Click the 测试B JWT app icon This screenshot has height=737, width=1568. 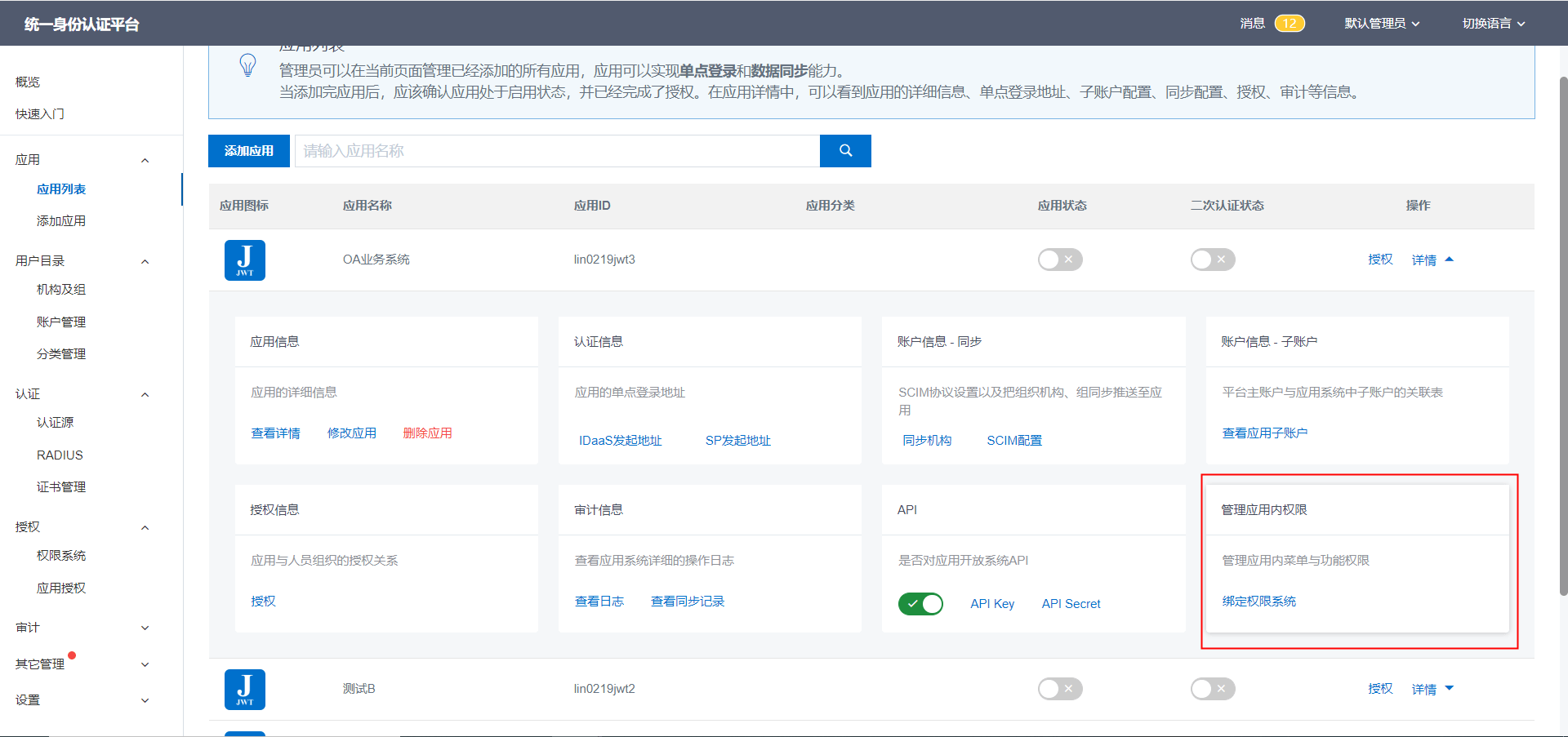point(244,690)
